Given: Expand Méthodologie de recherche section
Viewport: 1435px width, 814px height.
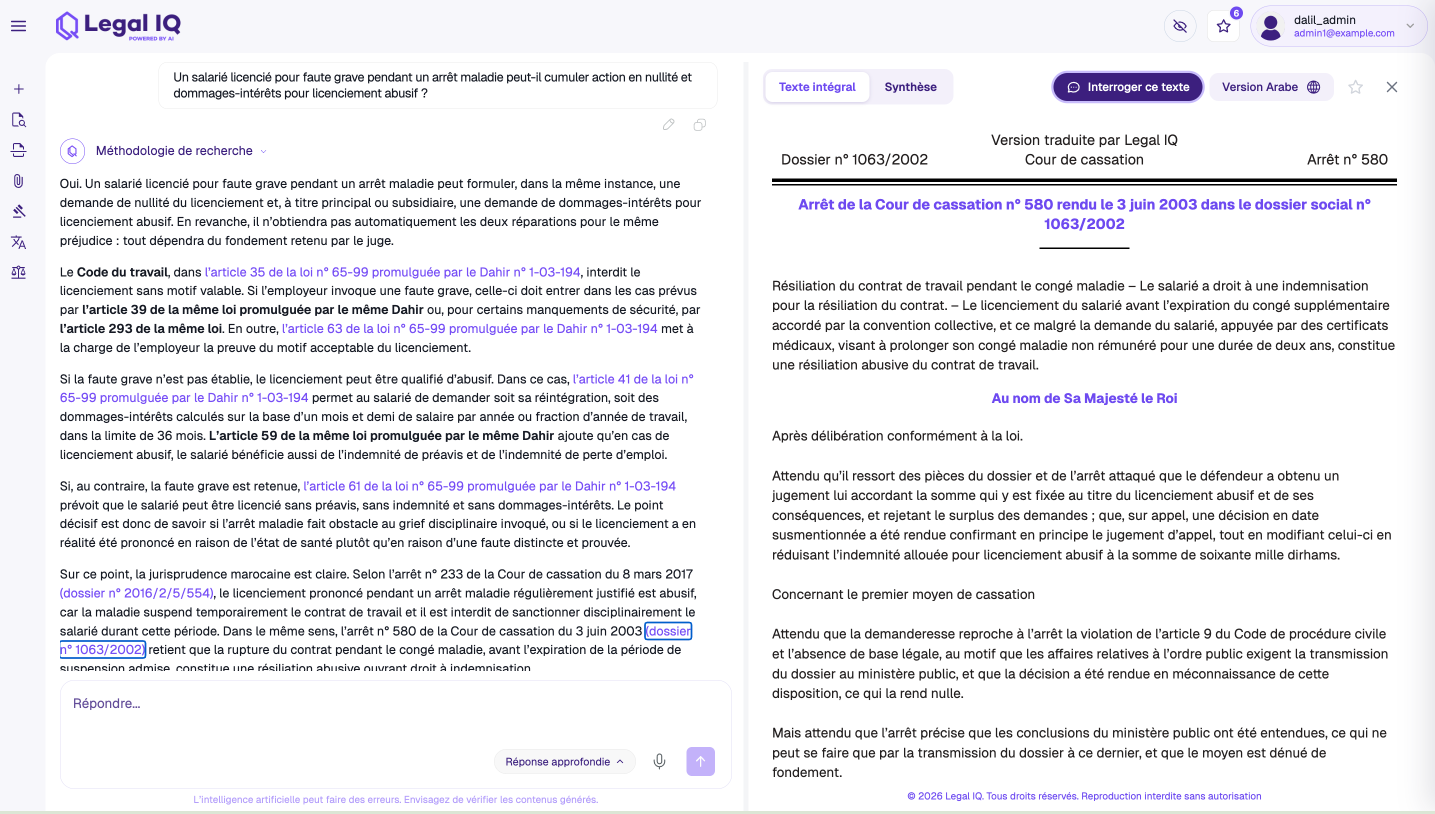Looking at the screenshot, I should pyautogui.click(x=181, y=151).
